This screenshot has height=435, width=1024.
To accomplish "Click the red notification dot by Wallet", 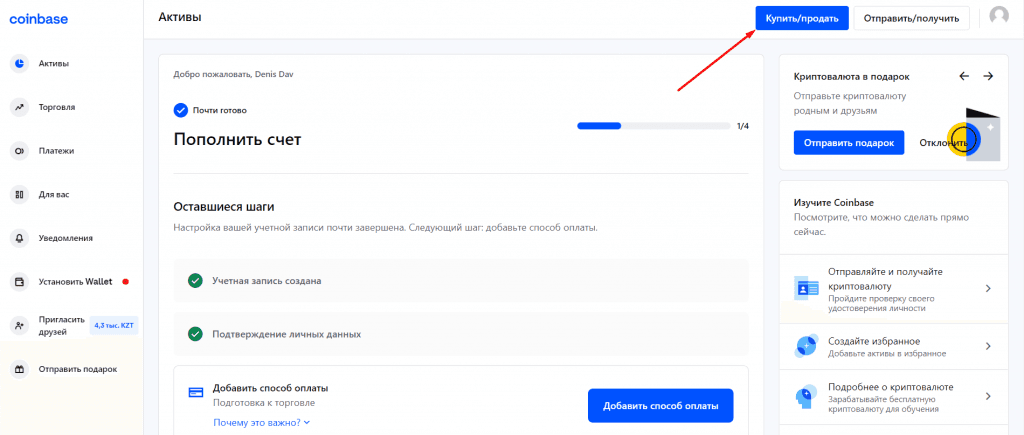I will 125,282.
